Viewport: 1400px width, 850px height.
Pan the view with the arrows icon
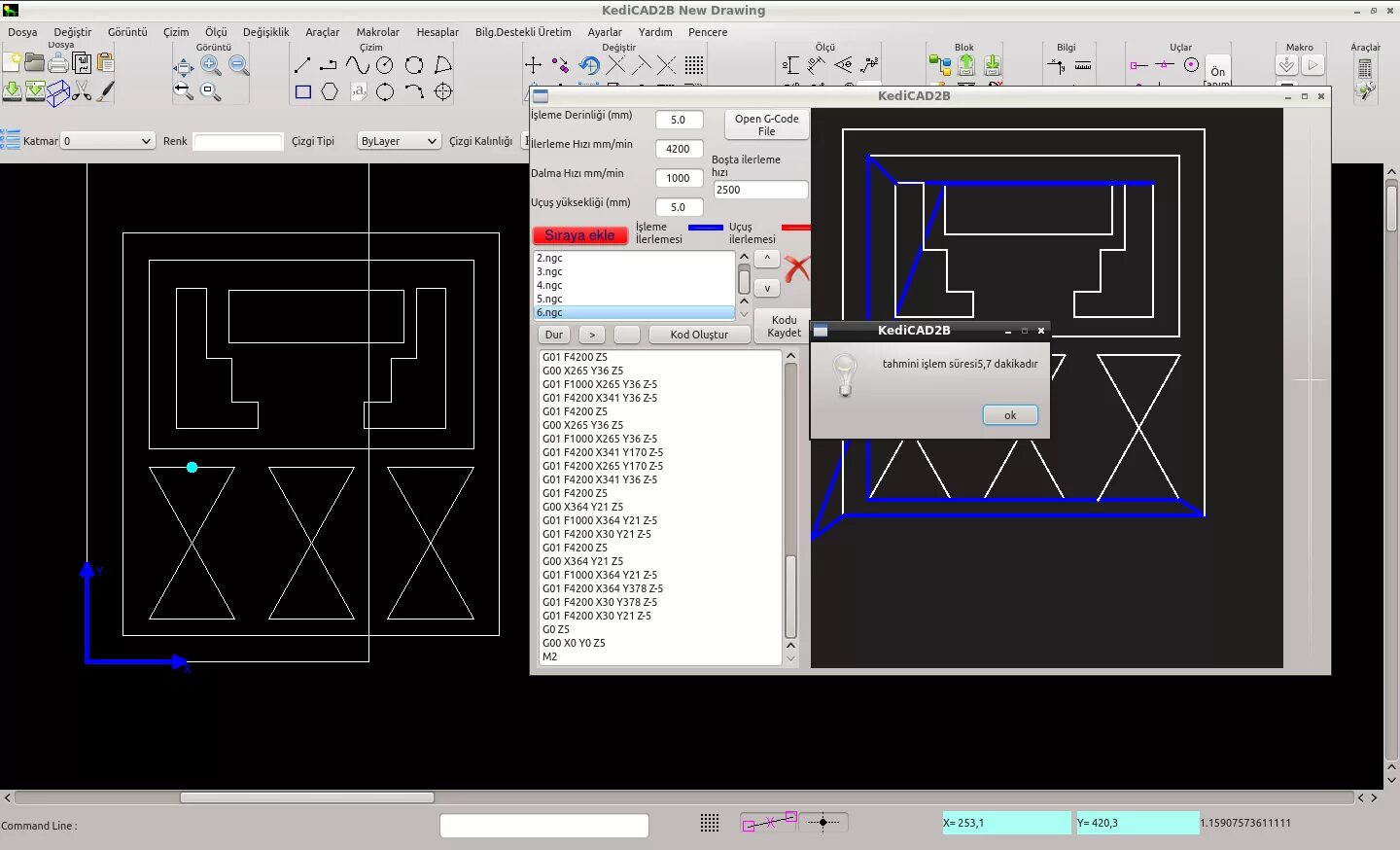(183, 66)
